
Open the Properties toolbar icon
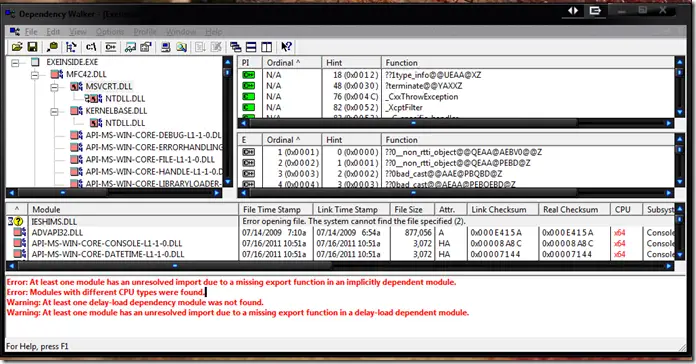pos(146,47)
